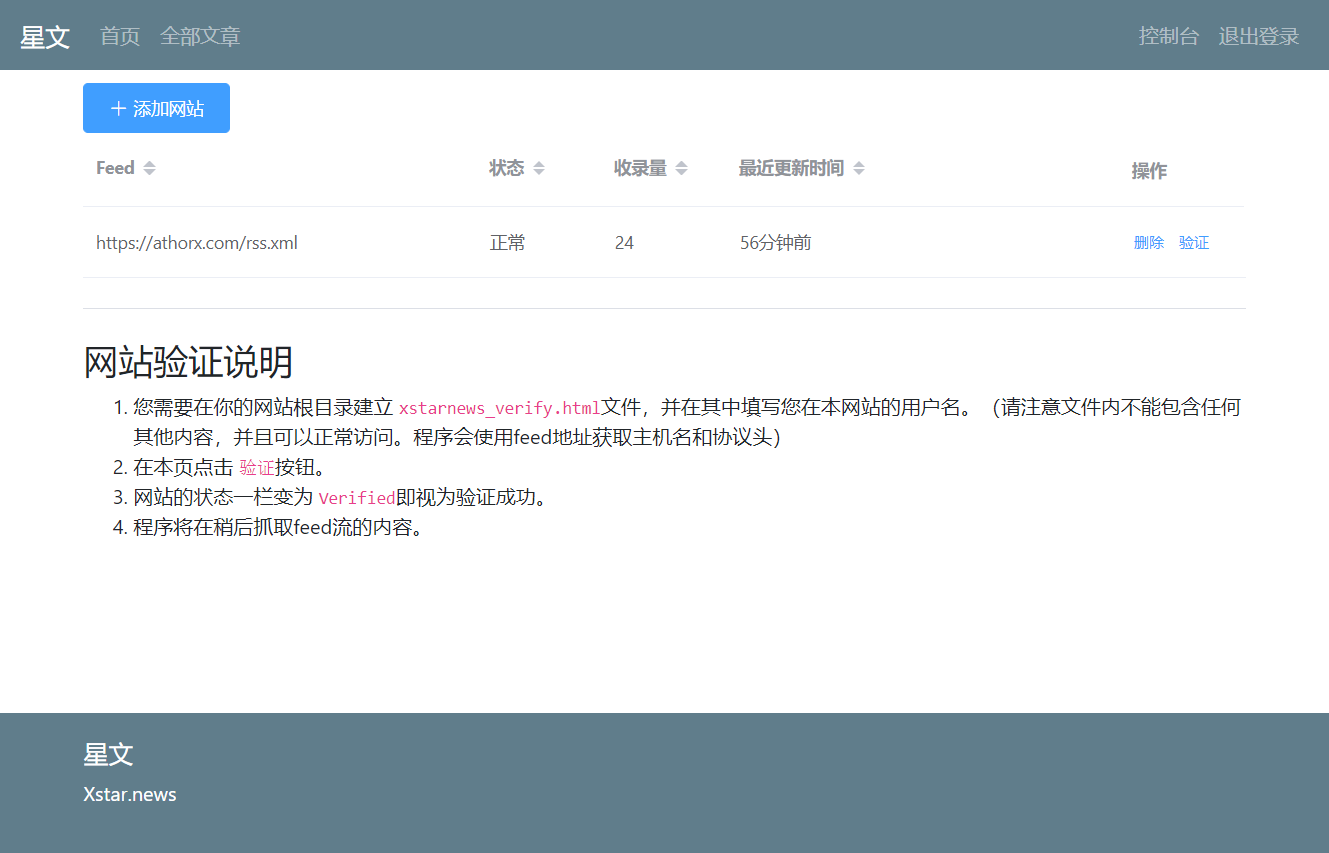Sort ascending by 状态 column caret

click(539, 164)
